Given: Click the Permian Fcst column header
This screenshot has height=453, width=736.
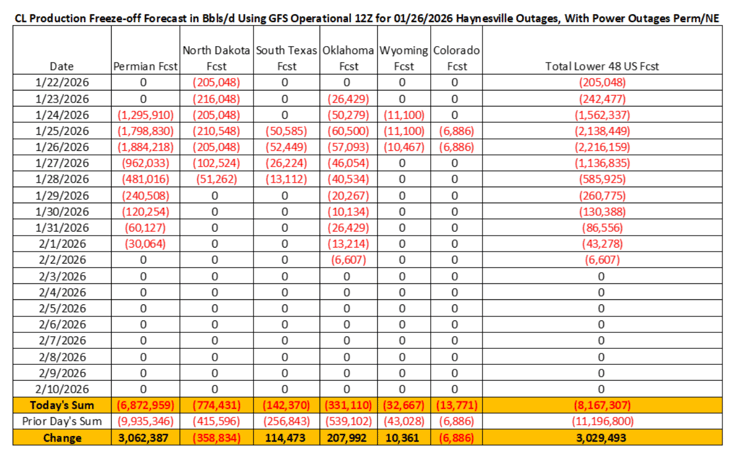Looking at the screenshot, I should (x=143, y=67).
